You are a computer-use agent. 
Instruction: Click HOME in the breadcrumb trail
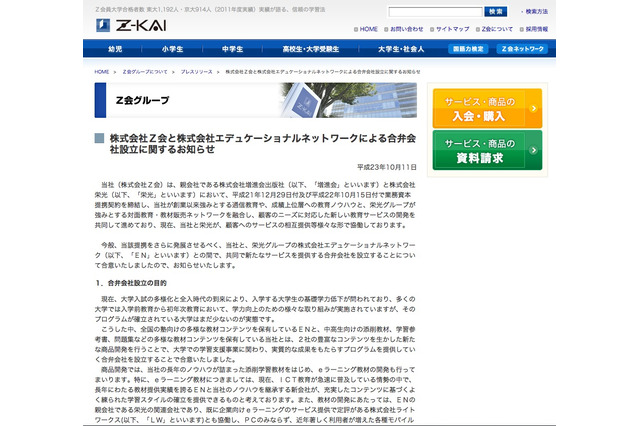click(102, 72)
